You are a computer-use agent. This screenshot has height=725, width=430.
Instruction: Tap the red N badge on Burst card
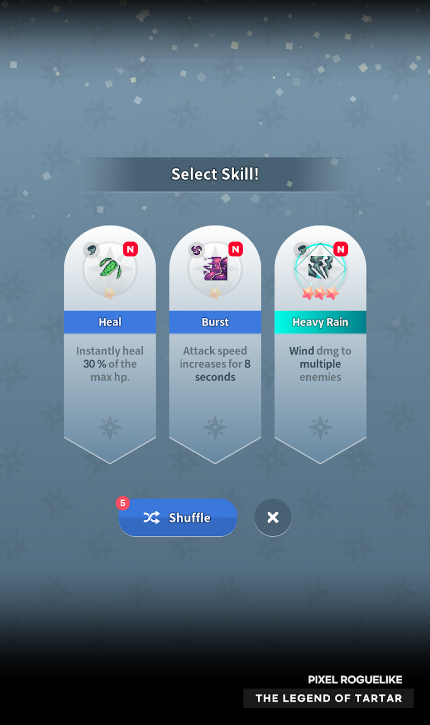coord(236,249)
